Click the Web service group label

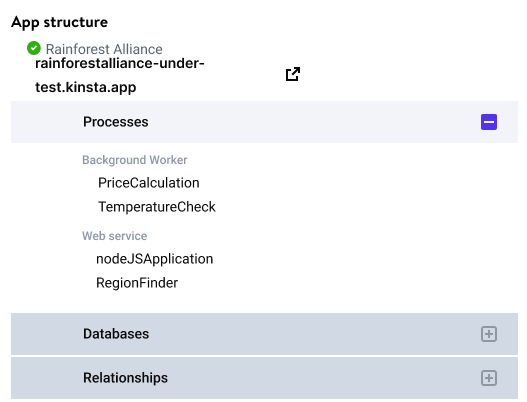[x=115, y=236]
